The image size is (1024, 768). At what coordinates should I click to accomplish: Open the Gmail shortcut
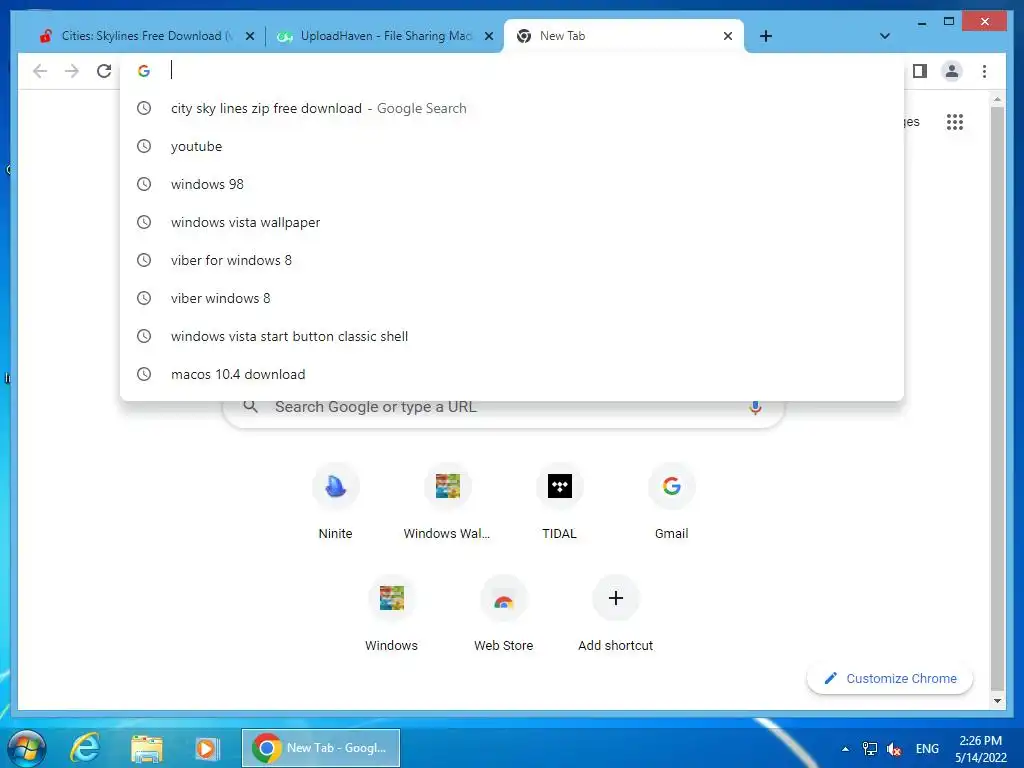point(671,502)
